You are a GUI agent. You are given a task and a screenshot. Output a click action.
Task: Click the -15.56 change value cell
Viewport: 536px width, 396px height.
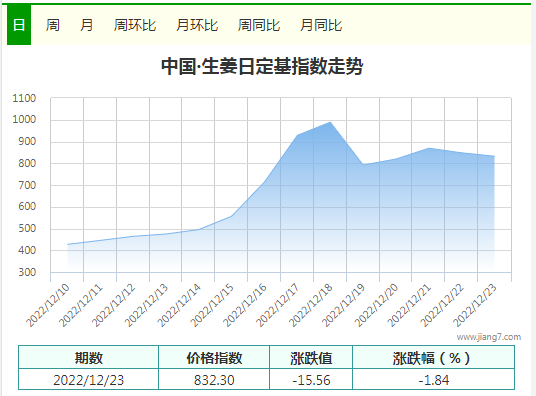pyautogui.click(x=311, y=380)
